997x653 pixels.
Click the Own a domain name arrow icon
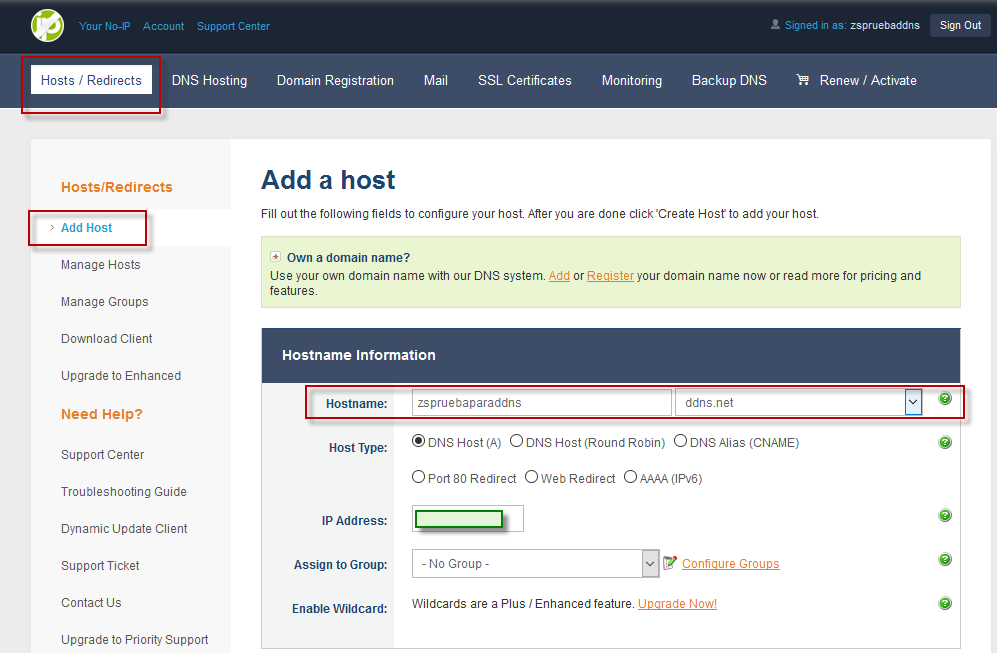tap(275, 257)
